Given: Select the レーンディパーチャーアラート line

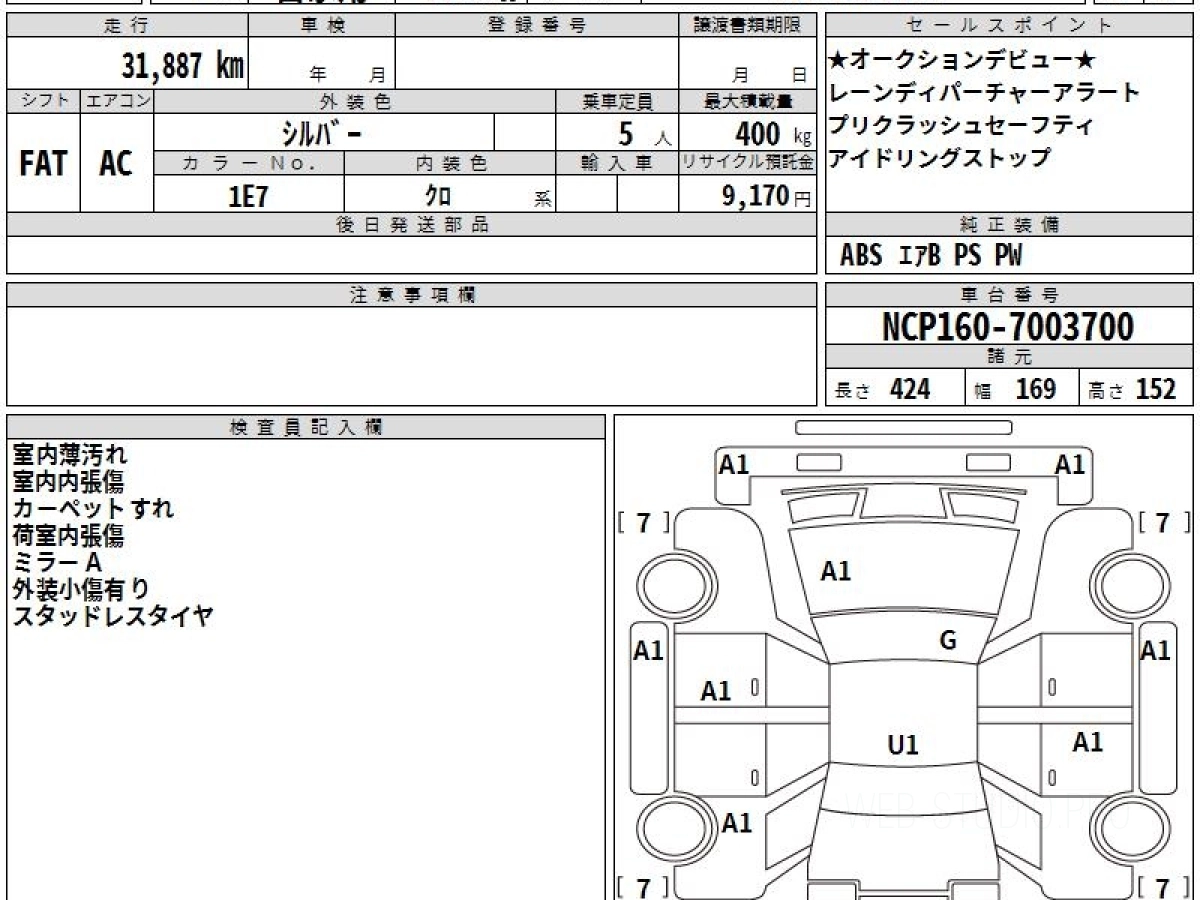Looking at the screenshot, I should pos(984,93).
